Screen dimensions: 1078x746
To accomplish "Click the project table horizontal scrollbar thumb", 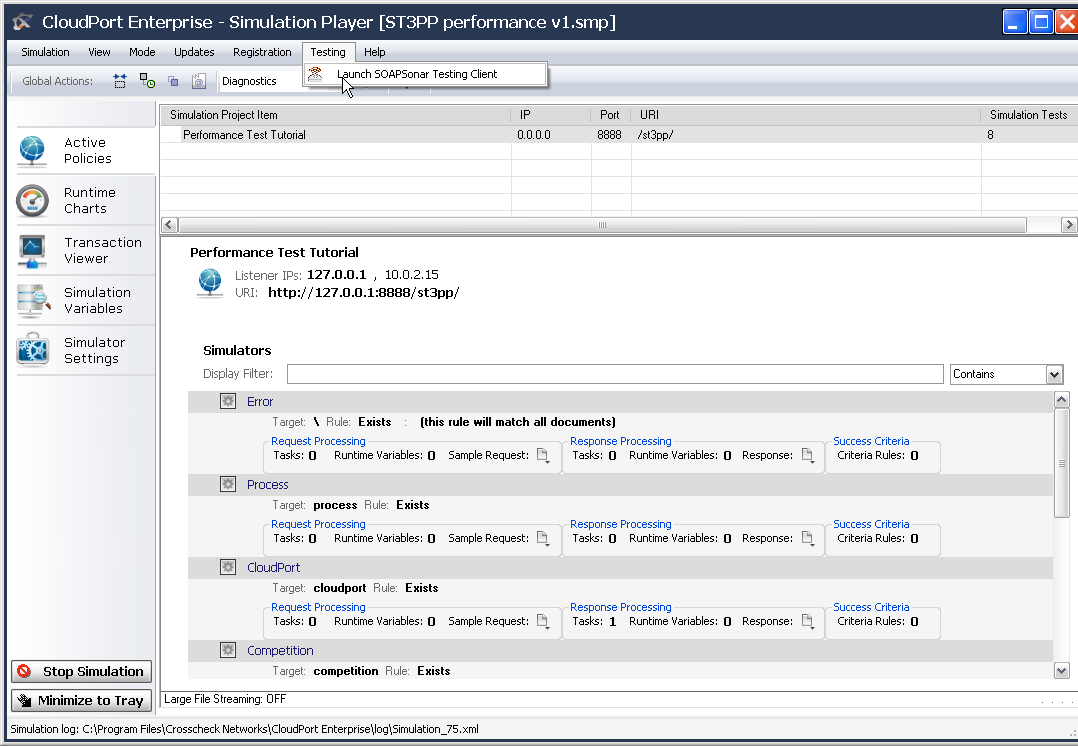I will pos(602,225).
